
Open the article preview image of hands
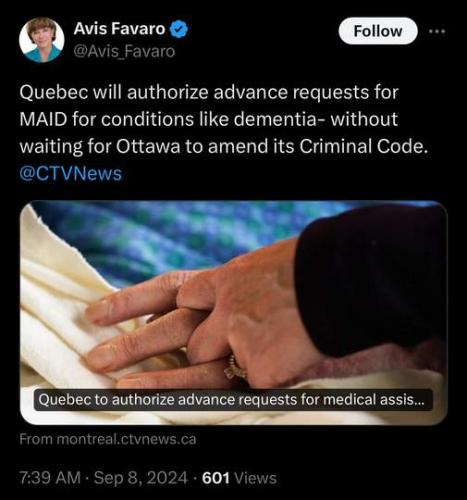coord(233,313)
